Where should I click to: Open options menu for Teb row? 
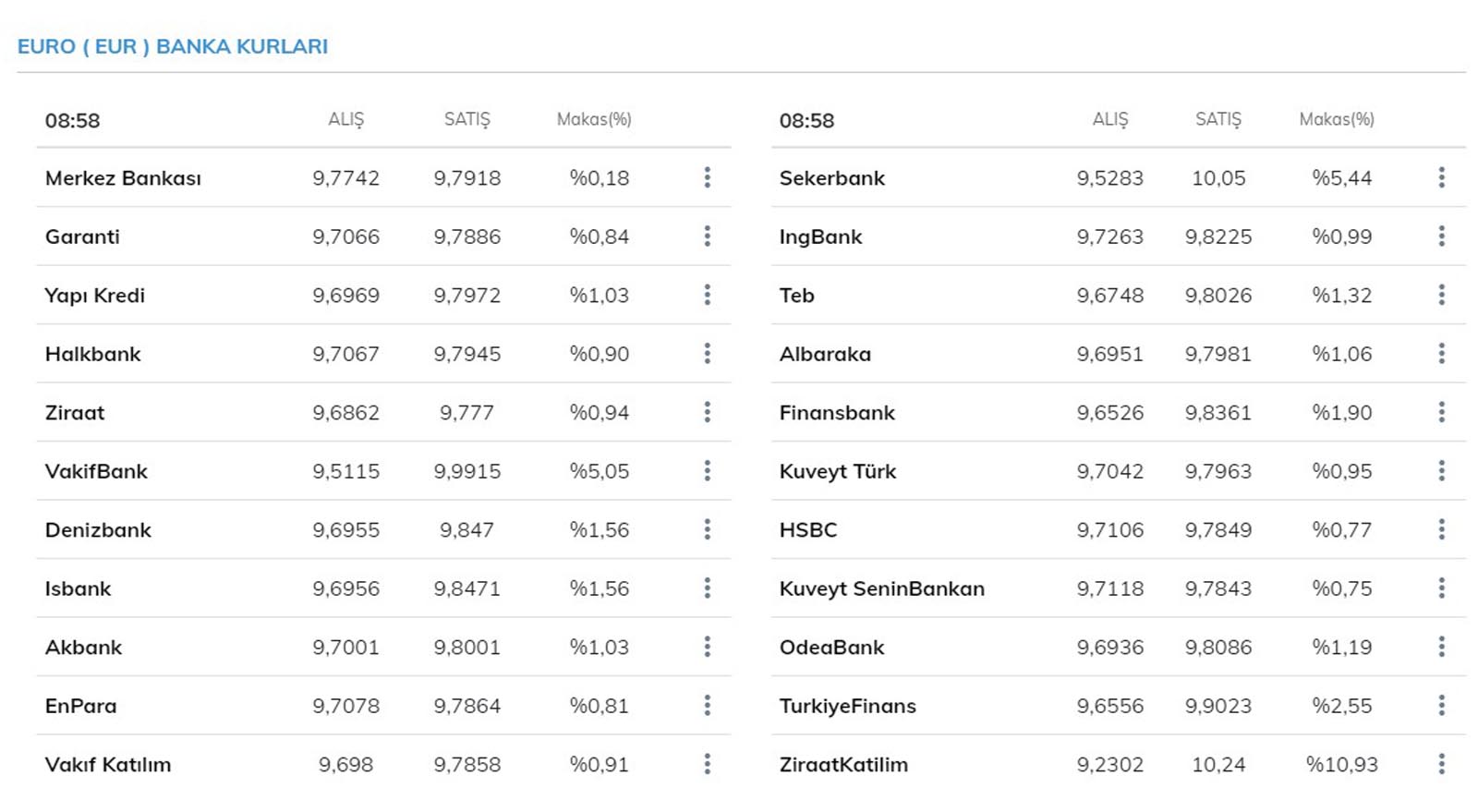1441,295
